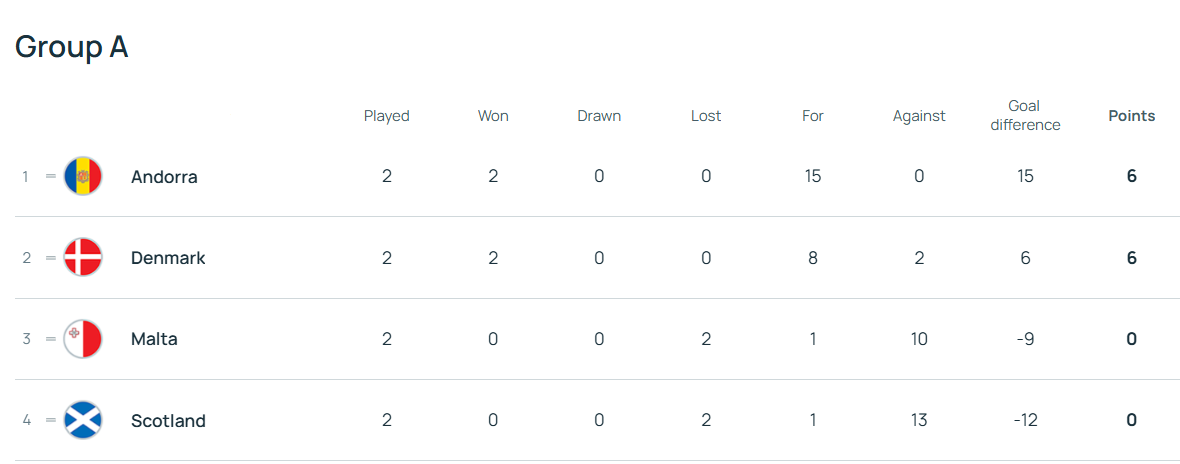
Task: Select the Scotland team name
Action: 168,421
